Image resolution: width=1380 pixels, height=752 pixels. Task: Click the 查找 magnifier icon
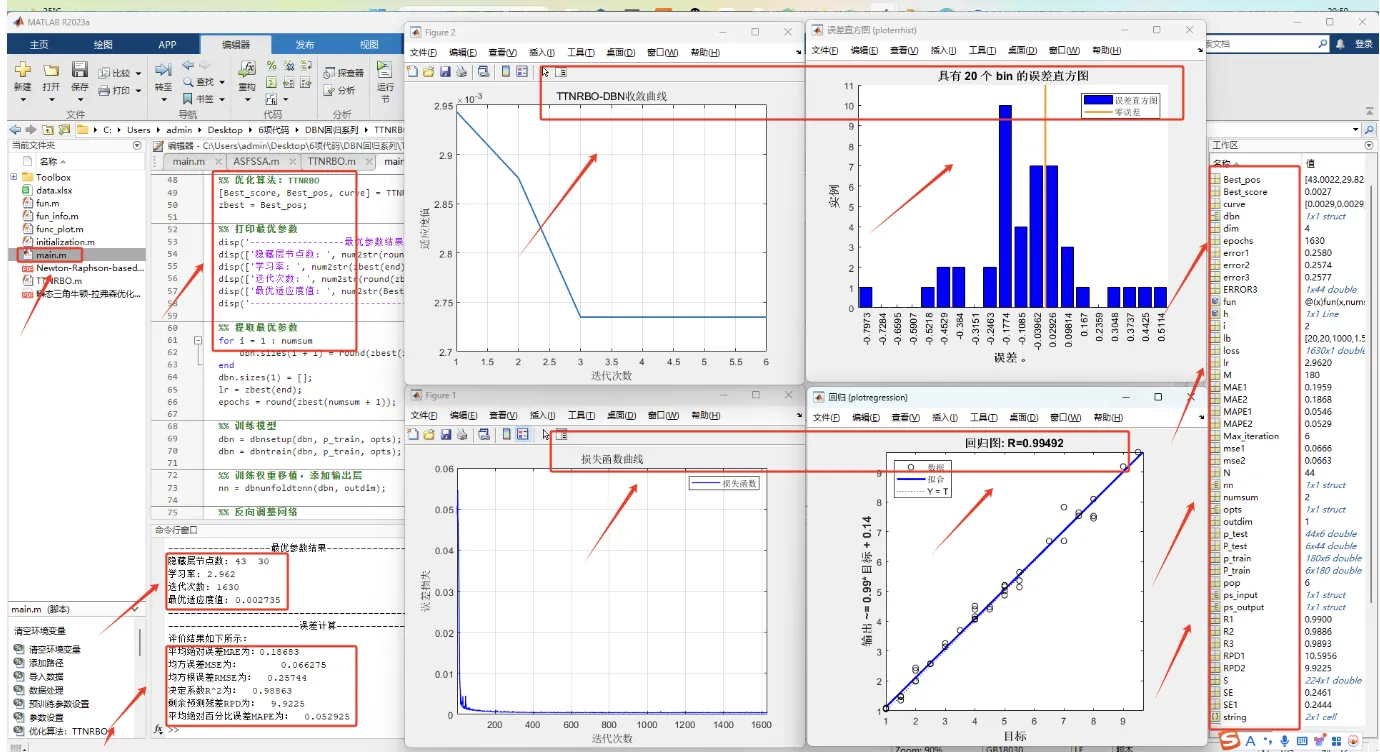(x=188, y=82)
